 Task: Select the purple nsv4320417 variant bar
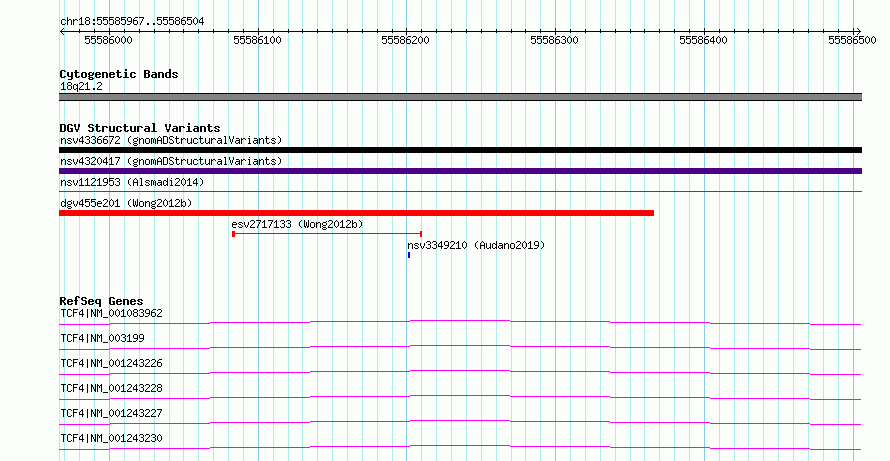point(460,171)
